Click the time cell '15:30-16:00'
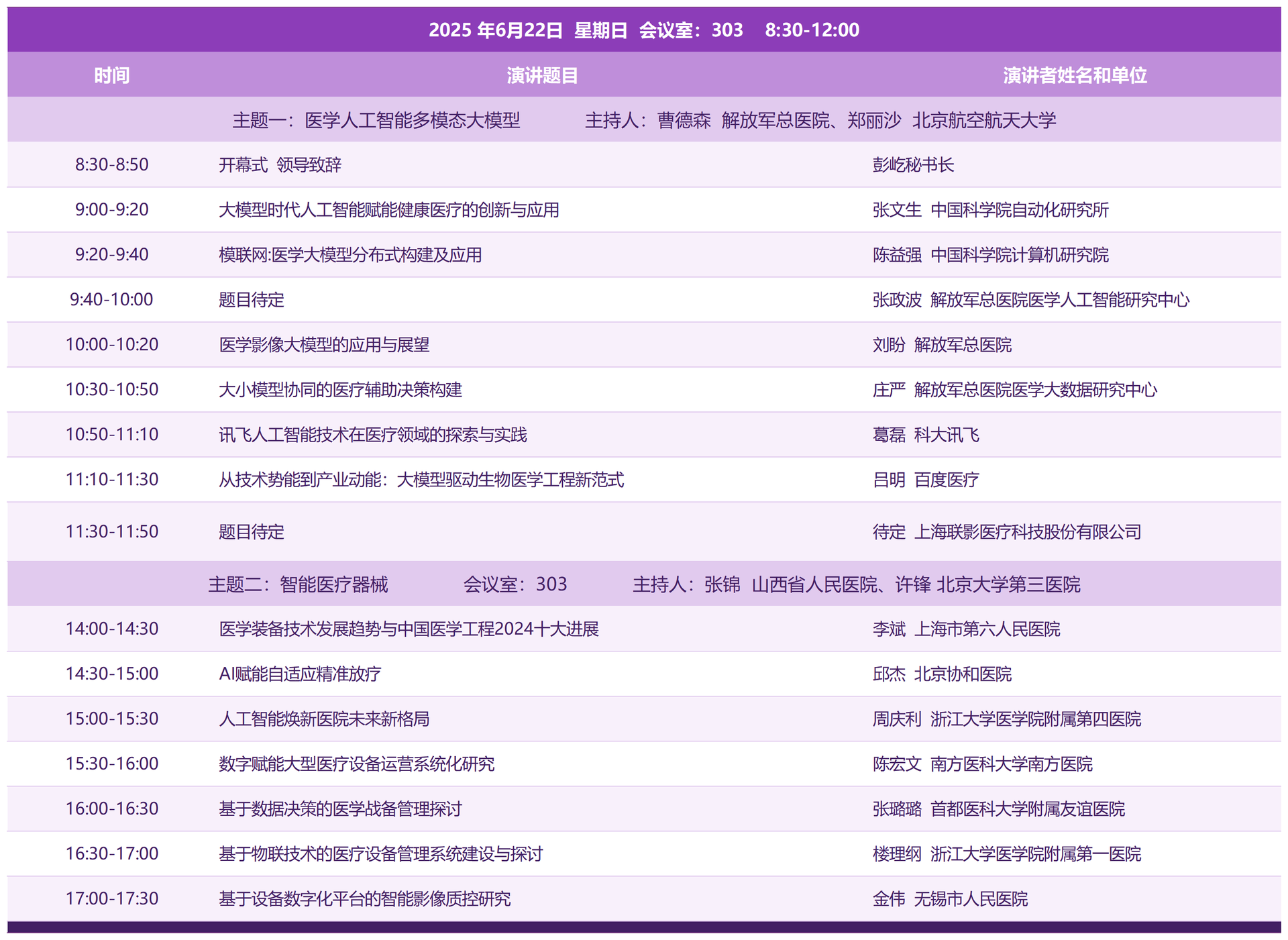 point(111,764)
